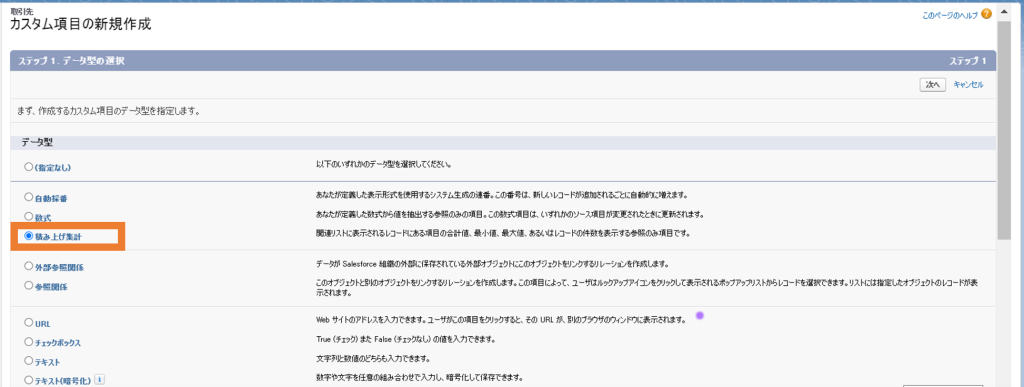Viewport: 1024px width, 387px height.
Task: Choose the テキスト radio button
Action: click(x=28, y=360)
